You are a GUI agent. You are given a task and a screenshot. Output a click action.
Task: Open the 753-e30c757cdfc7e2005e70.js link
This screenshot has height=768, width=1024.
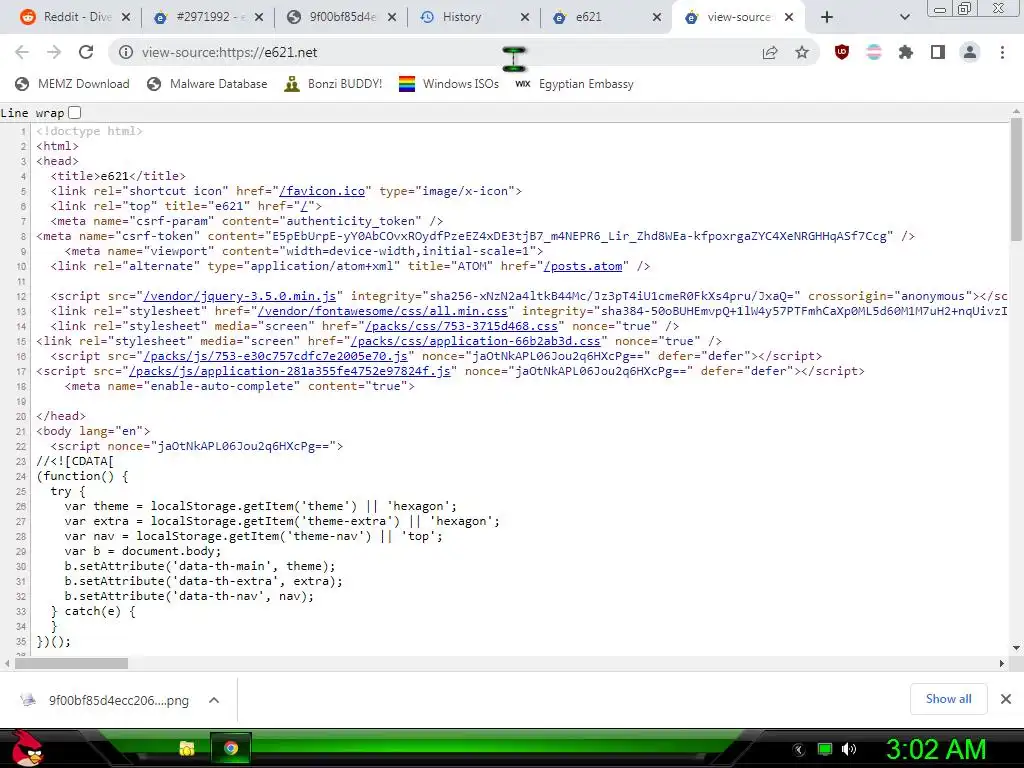click(x=275, y=356)
